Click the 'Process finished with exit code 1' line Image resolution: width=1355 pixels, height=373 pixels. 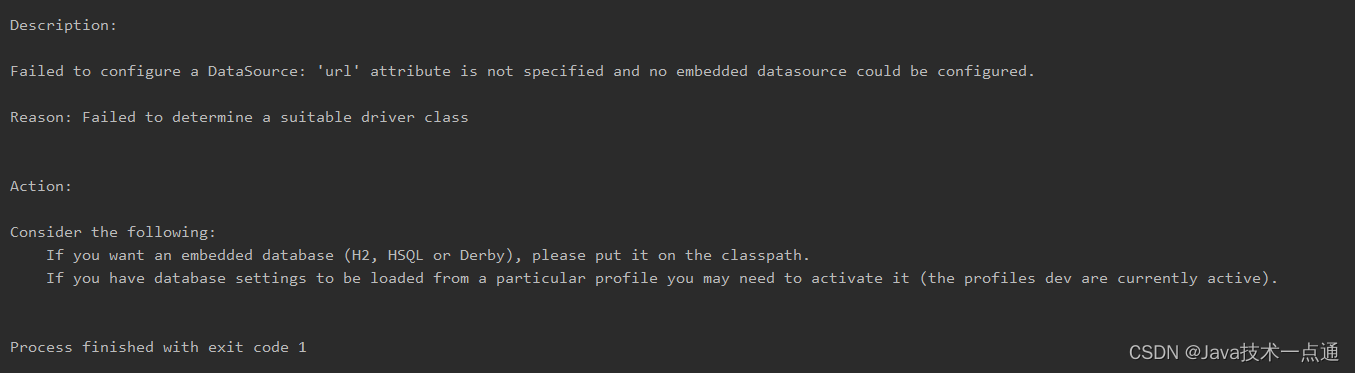(158, 347)
